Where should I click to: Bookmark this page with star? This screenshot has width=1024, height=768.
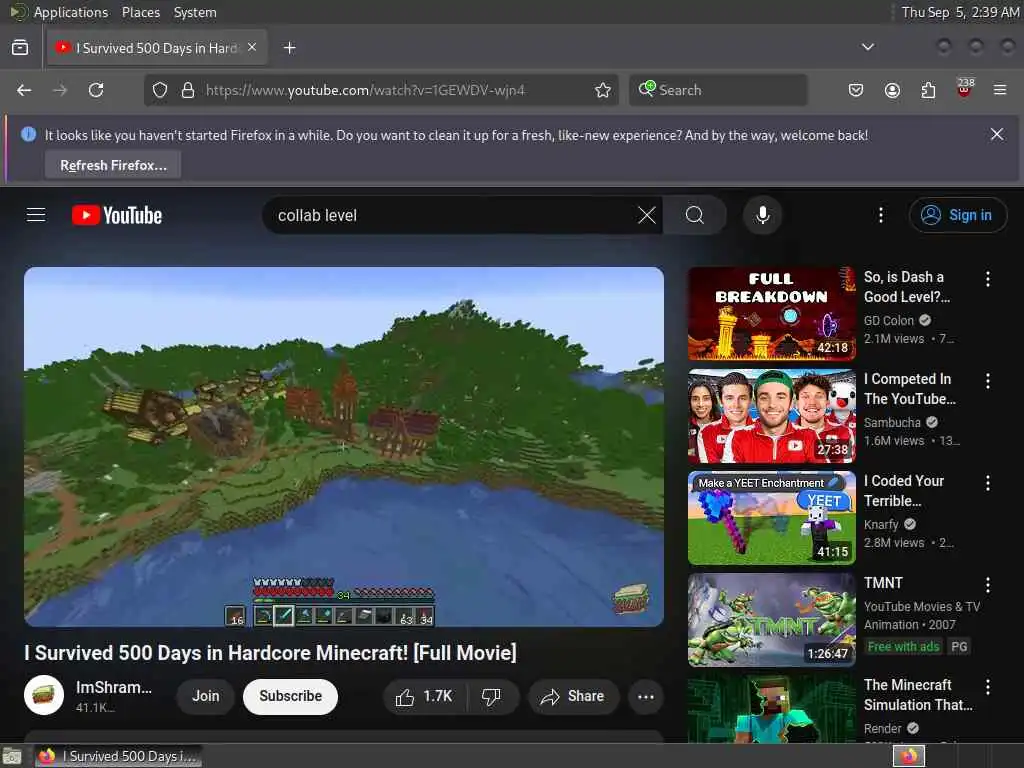(603, 90)
